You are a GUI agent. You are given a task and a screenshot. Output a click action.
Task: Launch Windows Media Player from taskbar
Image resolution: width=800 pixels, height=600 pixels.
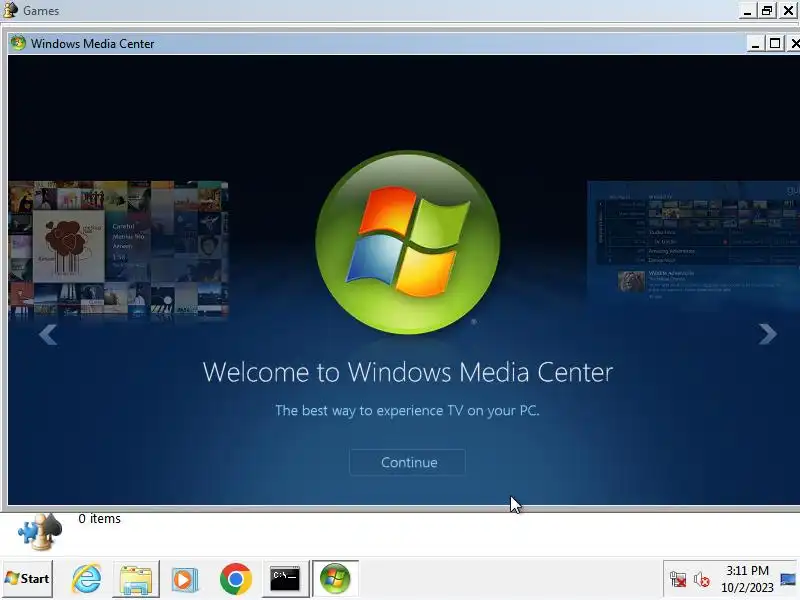pos(185,579)
